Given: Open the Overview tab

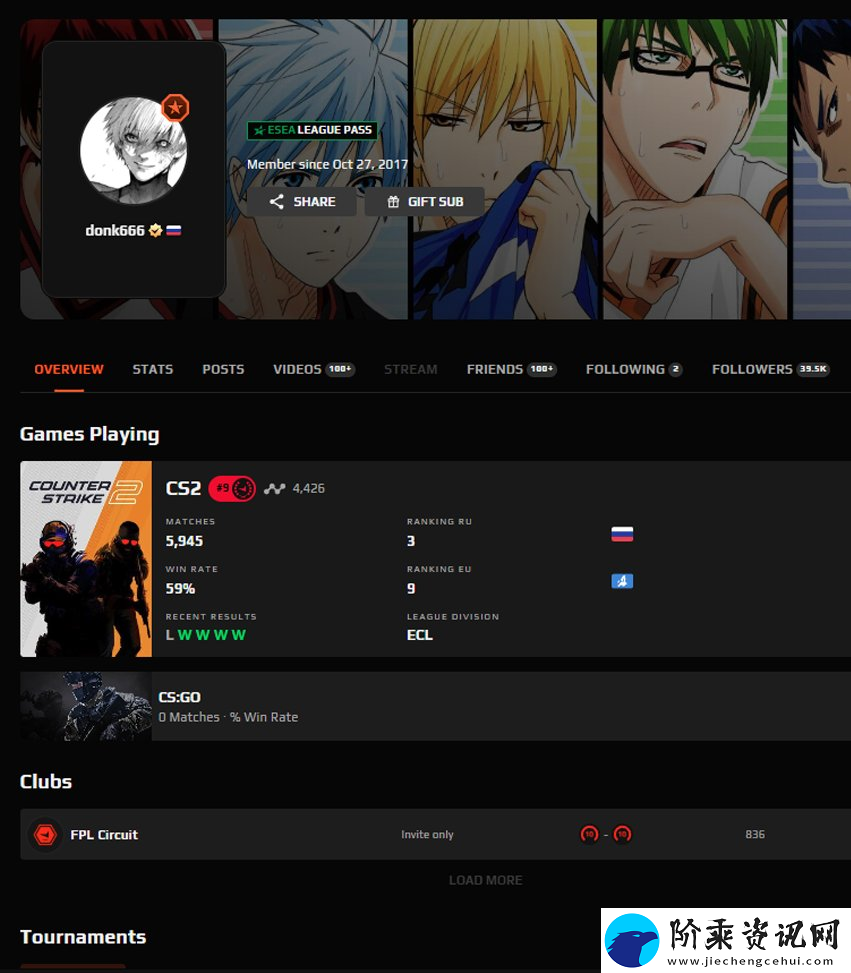Looking at the screenshot, I should coord(68,369).
